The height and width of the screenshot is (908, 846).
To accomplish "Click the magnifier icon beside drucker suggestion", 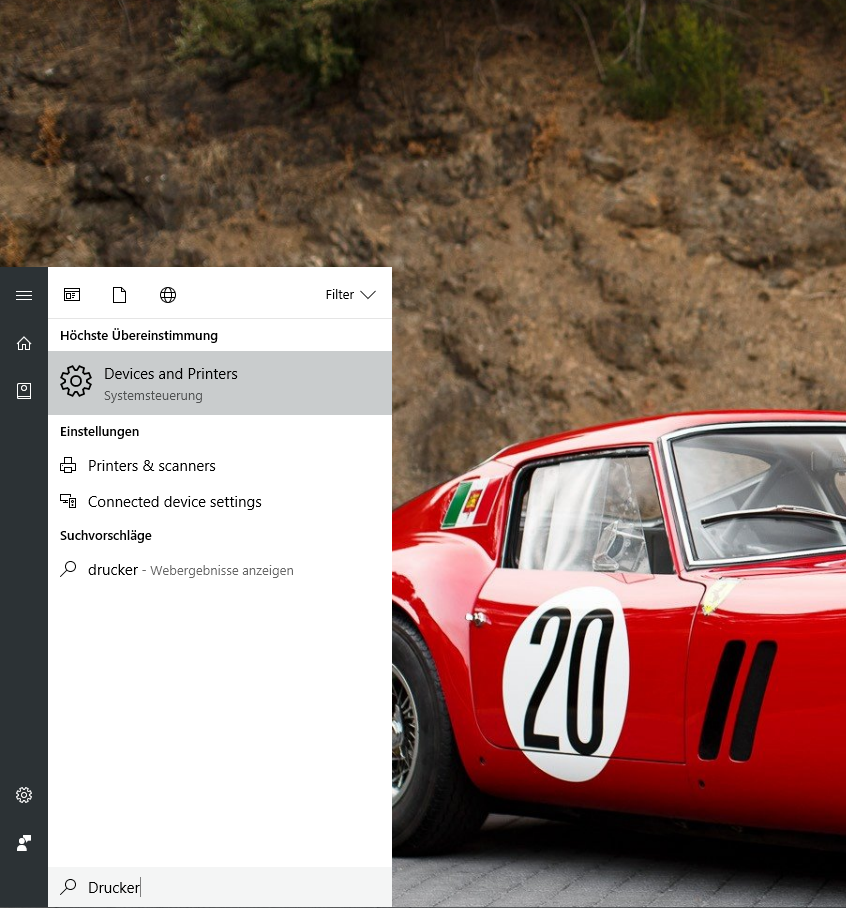I will coord(68,569).
